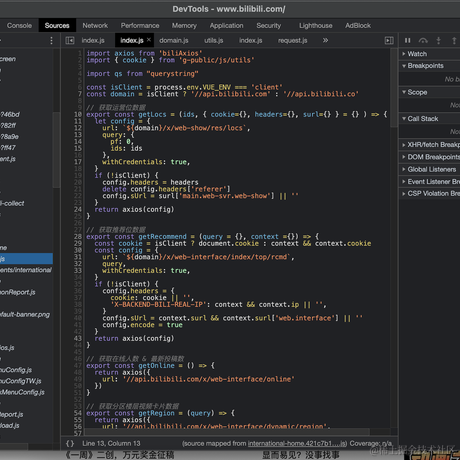Set breakpoint on line 24 gutter
Image resolution: width=460 pixels, height=460 pixels.
(78, 209)
